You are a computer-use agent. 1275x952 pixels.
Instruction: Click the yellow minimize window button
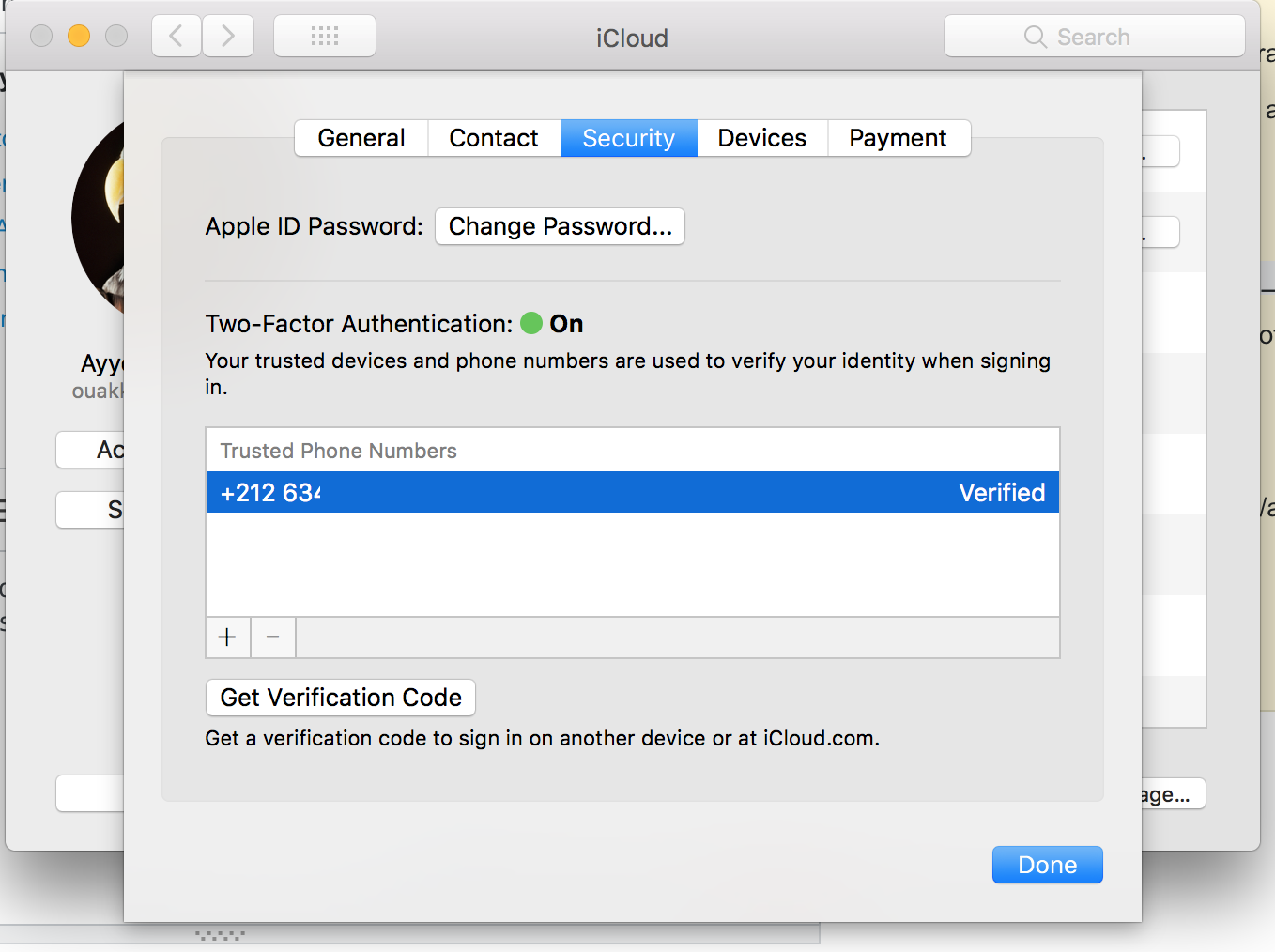(79, 36)
